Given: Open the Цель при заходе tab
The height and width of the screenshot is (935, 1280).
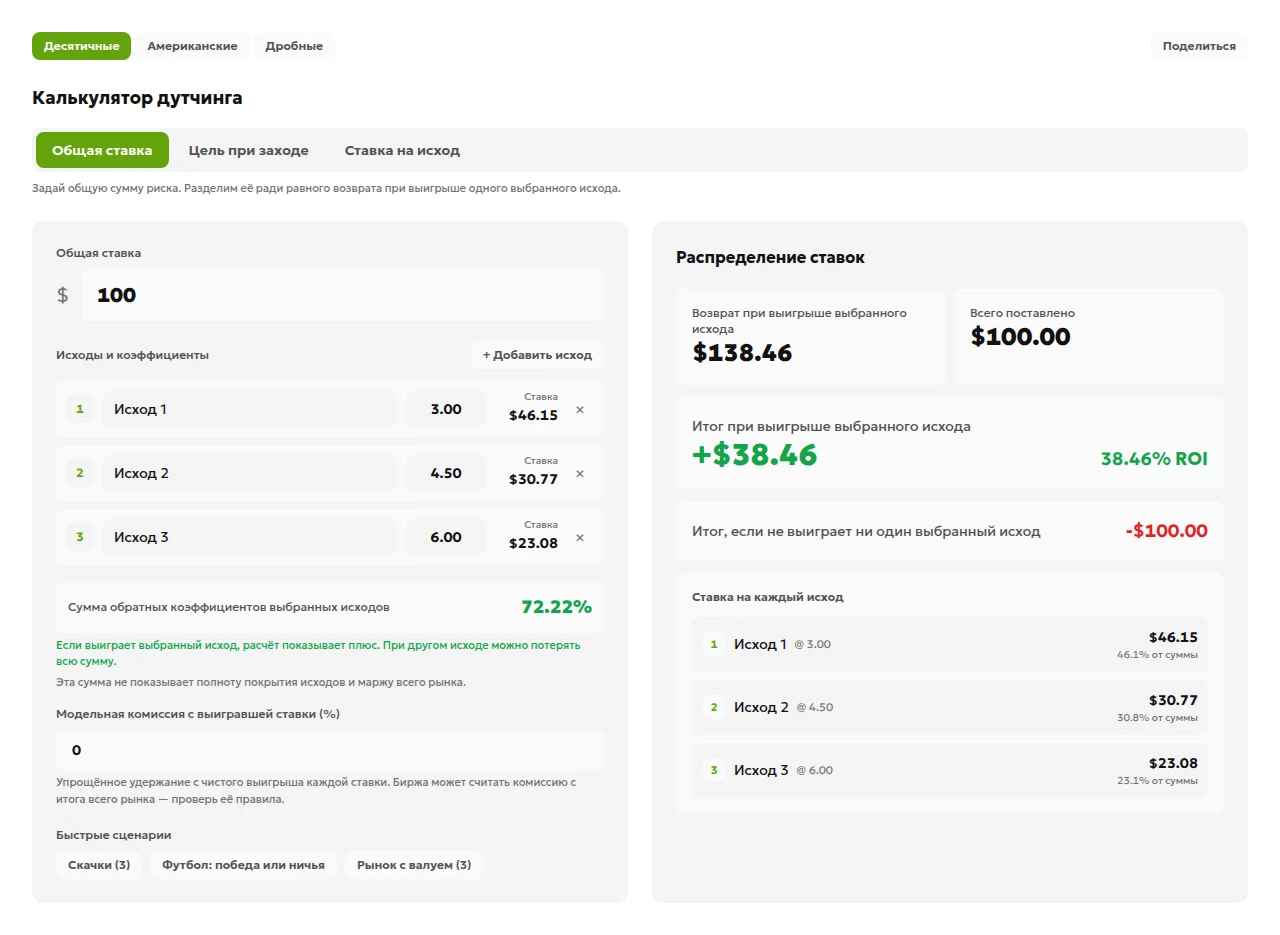Looking at the screenshot, I should (x=249, y=150).
